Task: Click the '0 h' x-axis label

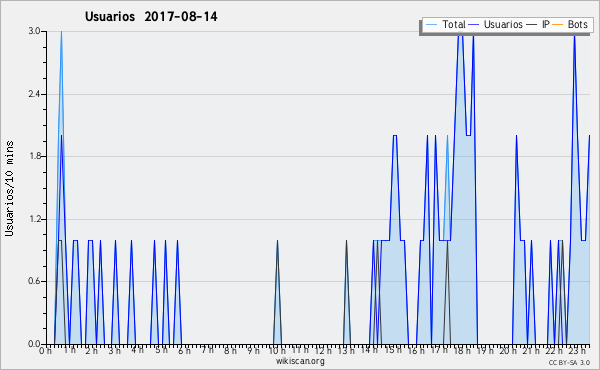Action: (x=46, y=351)
